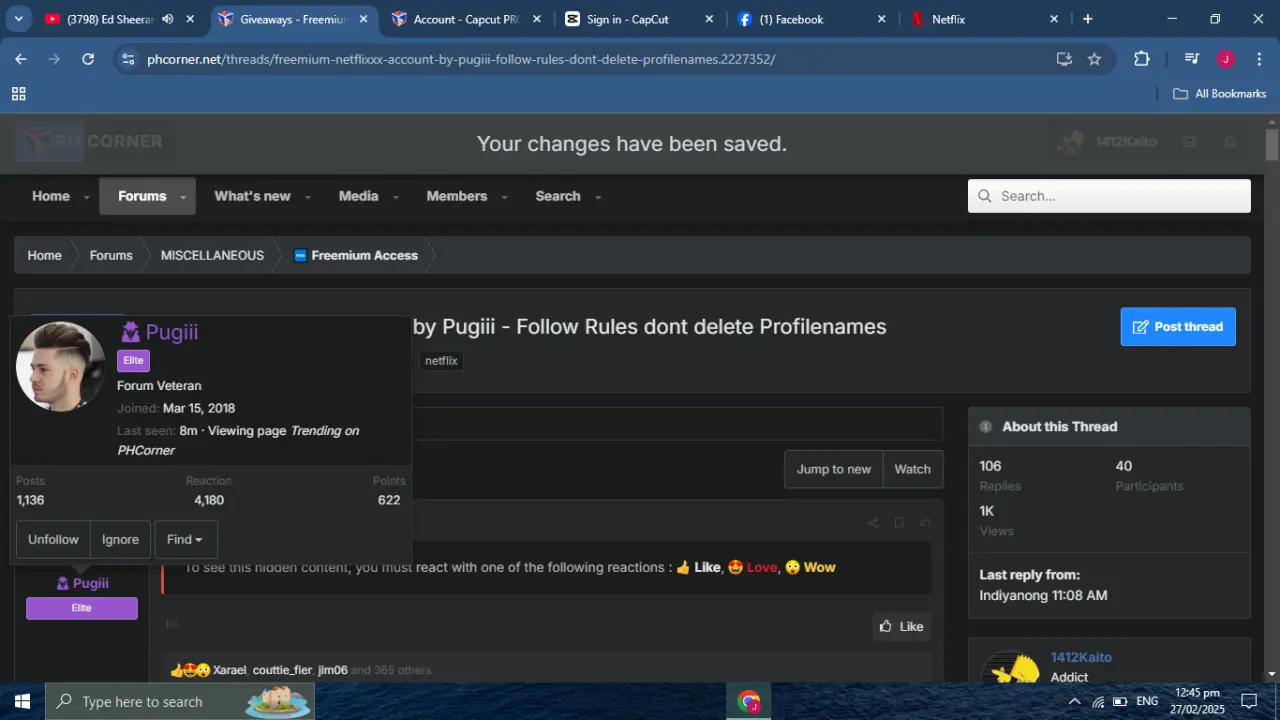Open the Chrome profile J avatar
The height and width of the screenshot is (720, 1280).
coord(1225,59)
